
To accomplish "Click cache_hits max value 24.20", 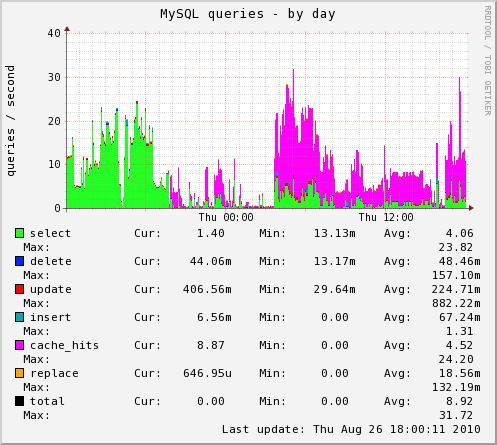I will 456,359.
